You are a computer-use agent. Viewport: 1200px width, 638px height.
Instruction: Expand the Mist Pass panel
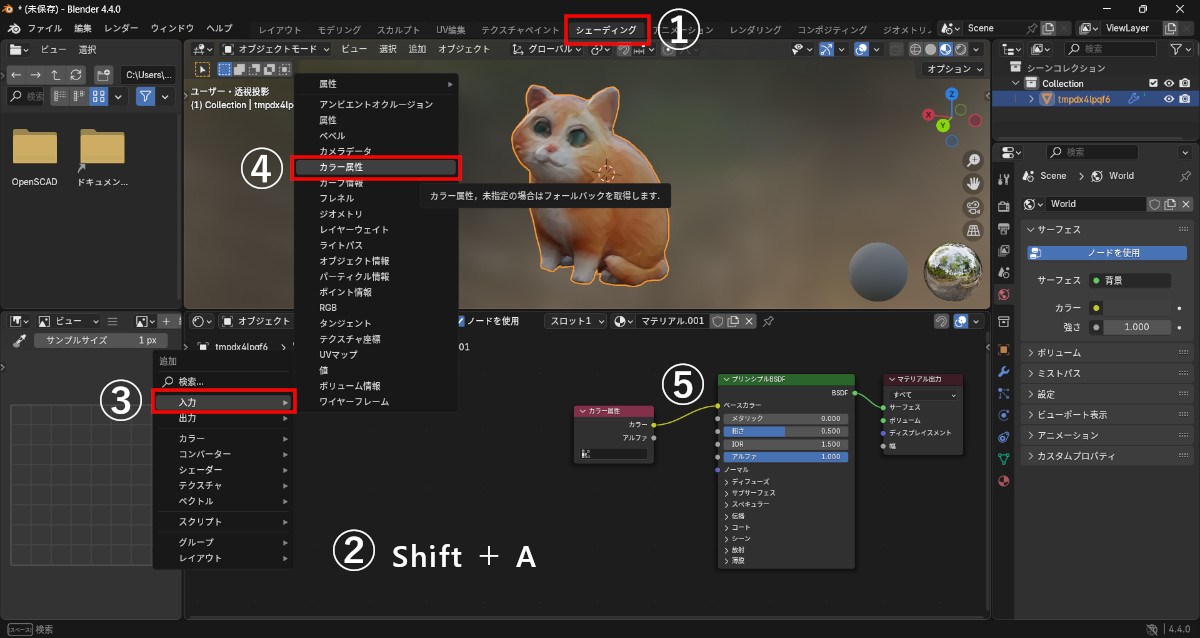point(1108,373)
